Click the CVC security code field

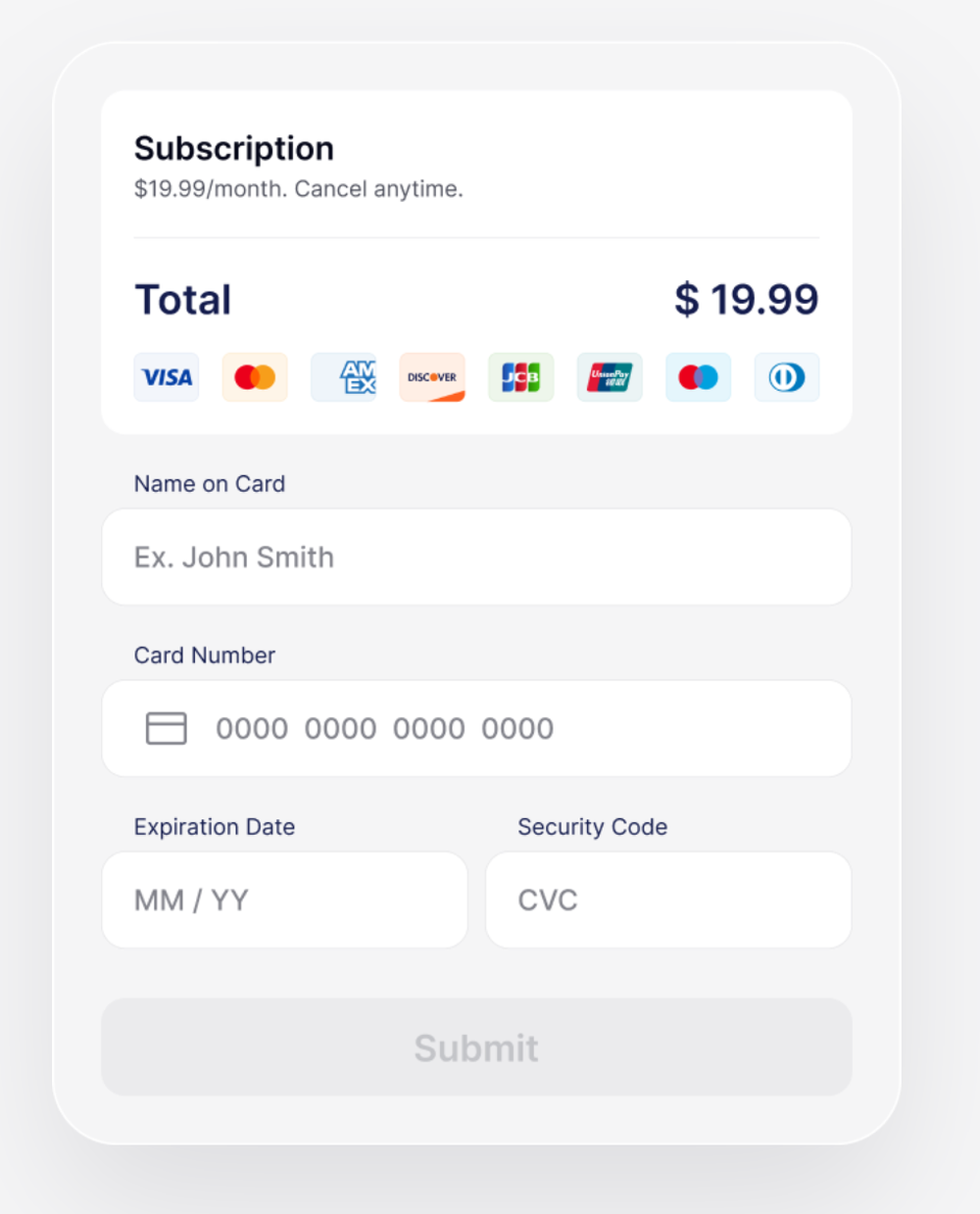point(667,899)
